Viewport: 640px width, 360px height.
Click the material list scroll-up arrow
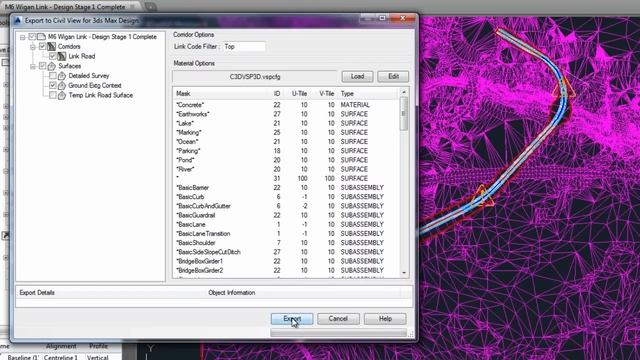(404, 92)
